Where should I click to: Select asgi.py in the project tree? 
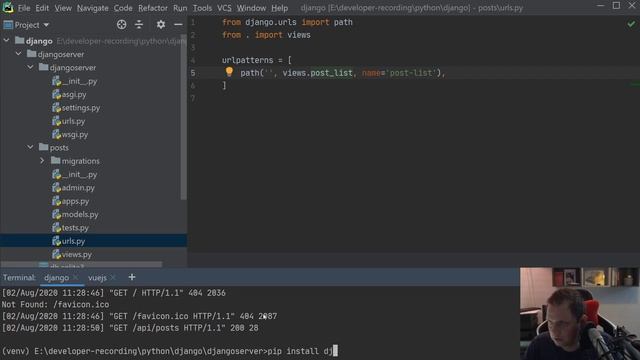click(73, 94)
